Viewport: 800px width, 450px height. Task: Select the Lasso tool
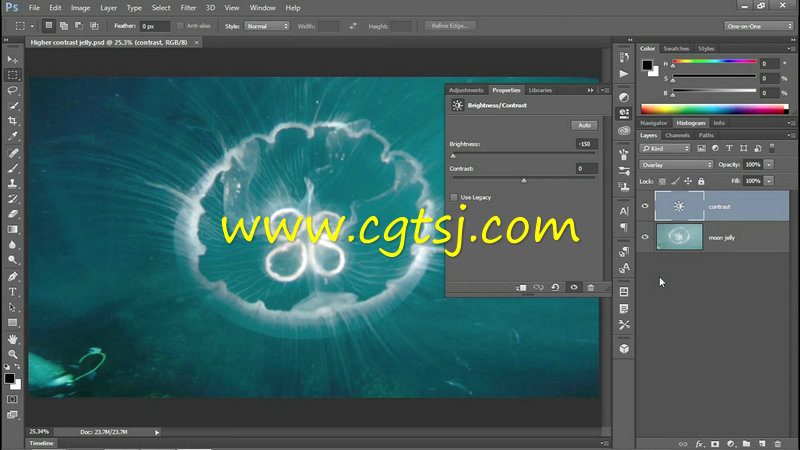click(x=12, y=90)
